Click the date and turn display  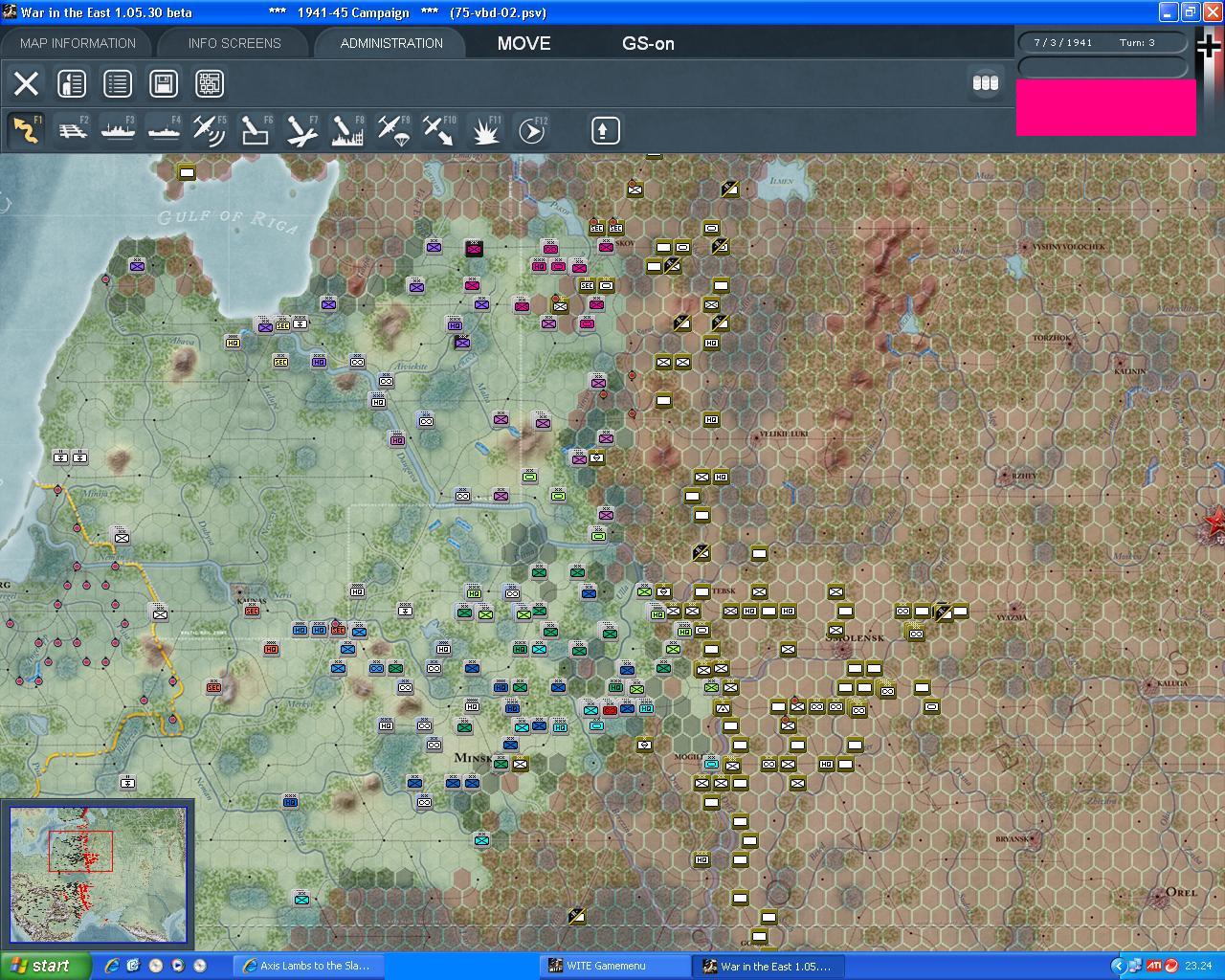1102,42
